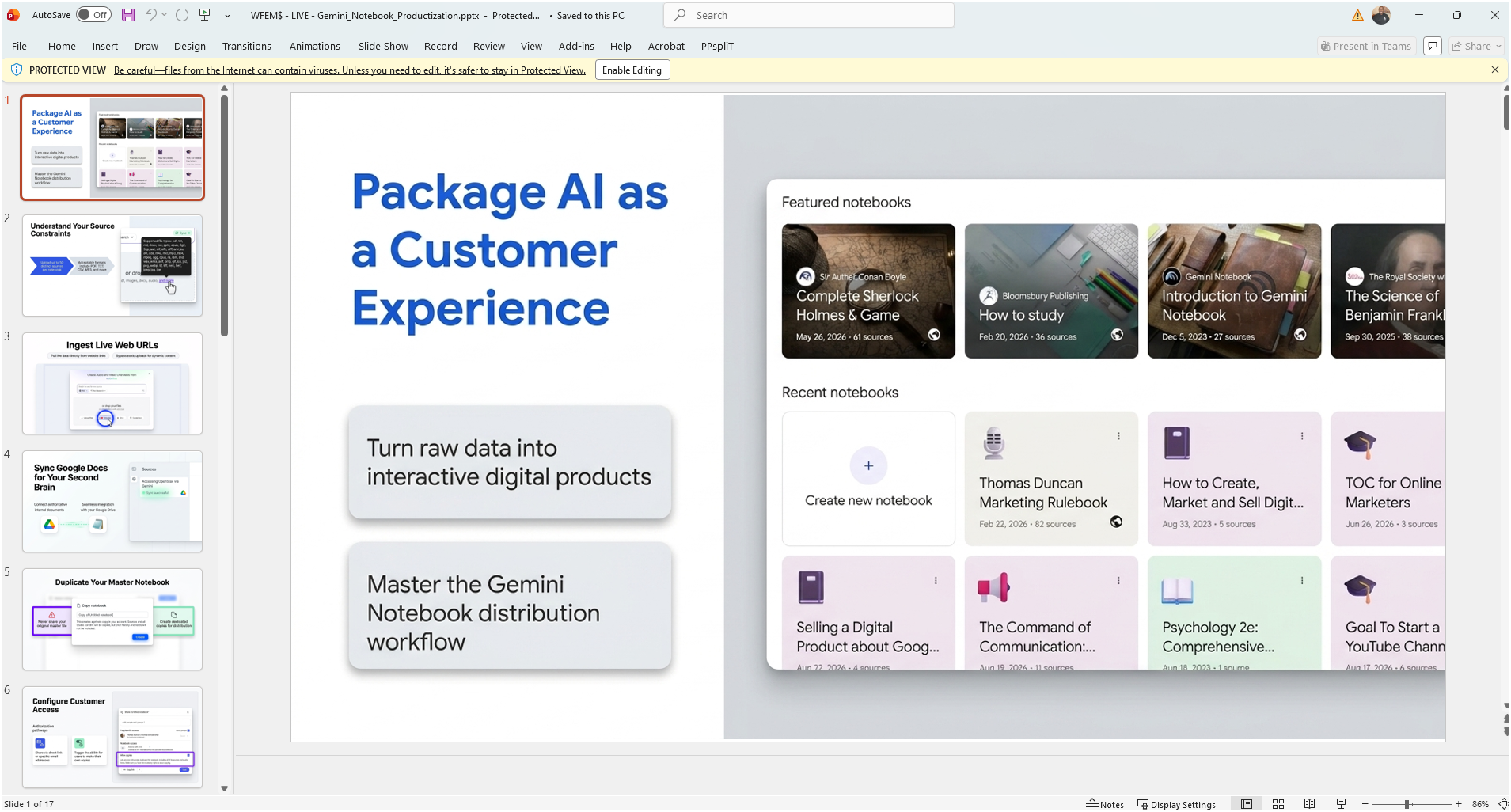Close the Protected View message bar
The image size is (1511, 812).
click(1495, 70)
